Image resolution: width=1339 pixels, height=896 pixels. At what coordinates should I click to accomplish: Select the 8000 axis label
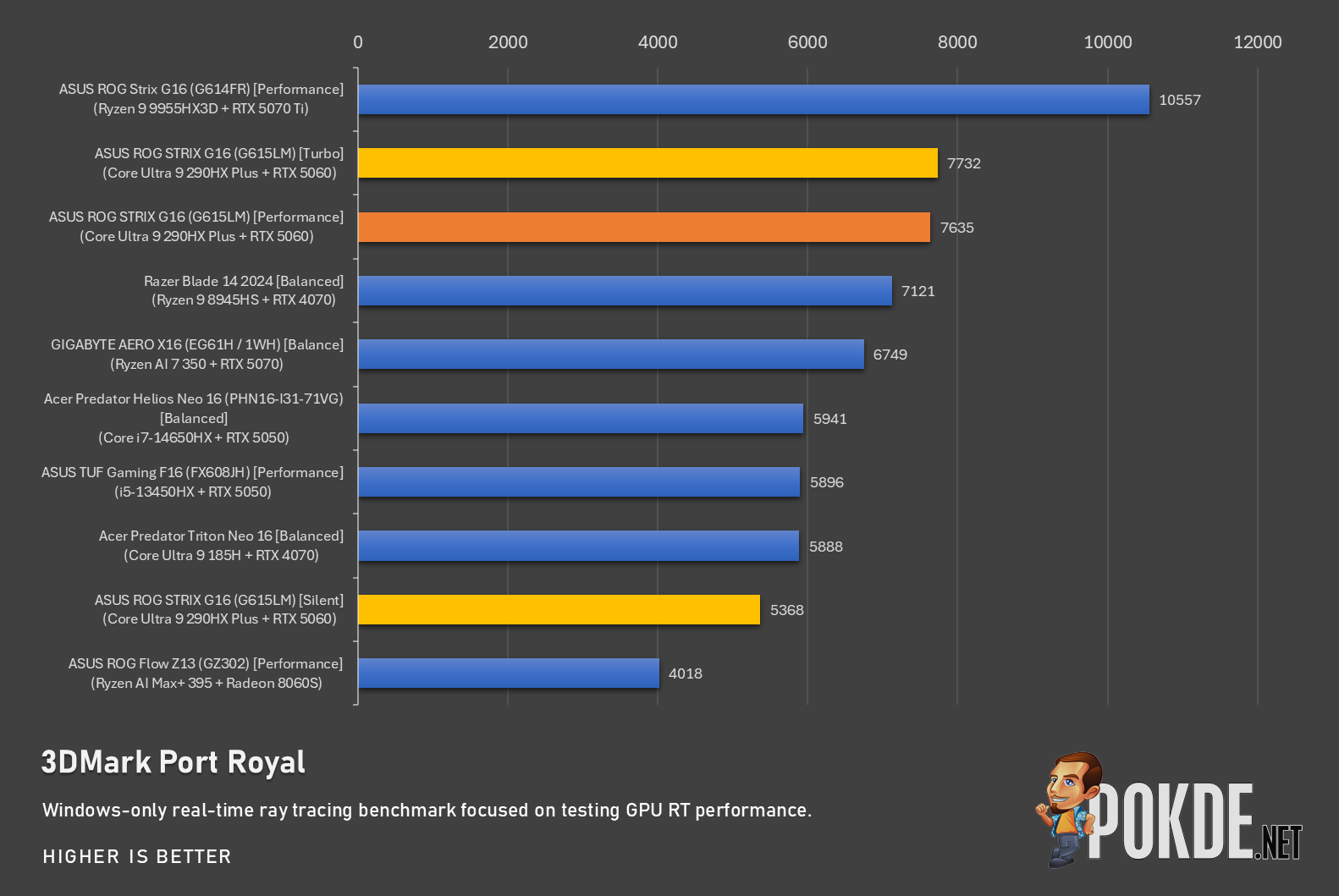(x=957, y=42)
